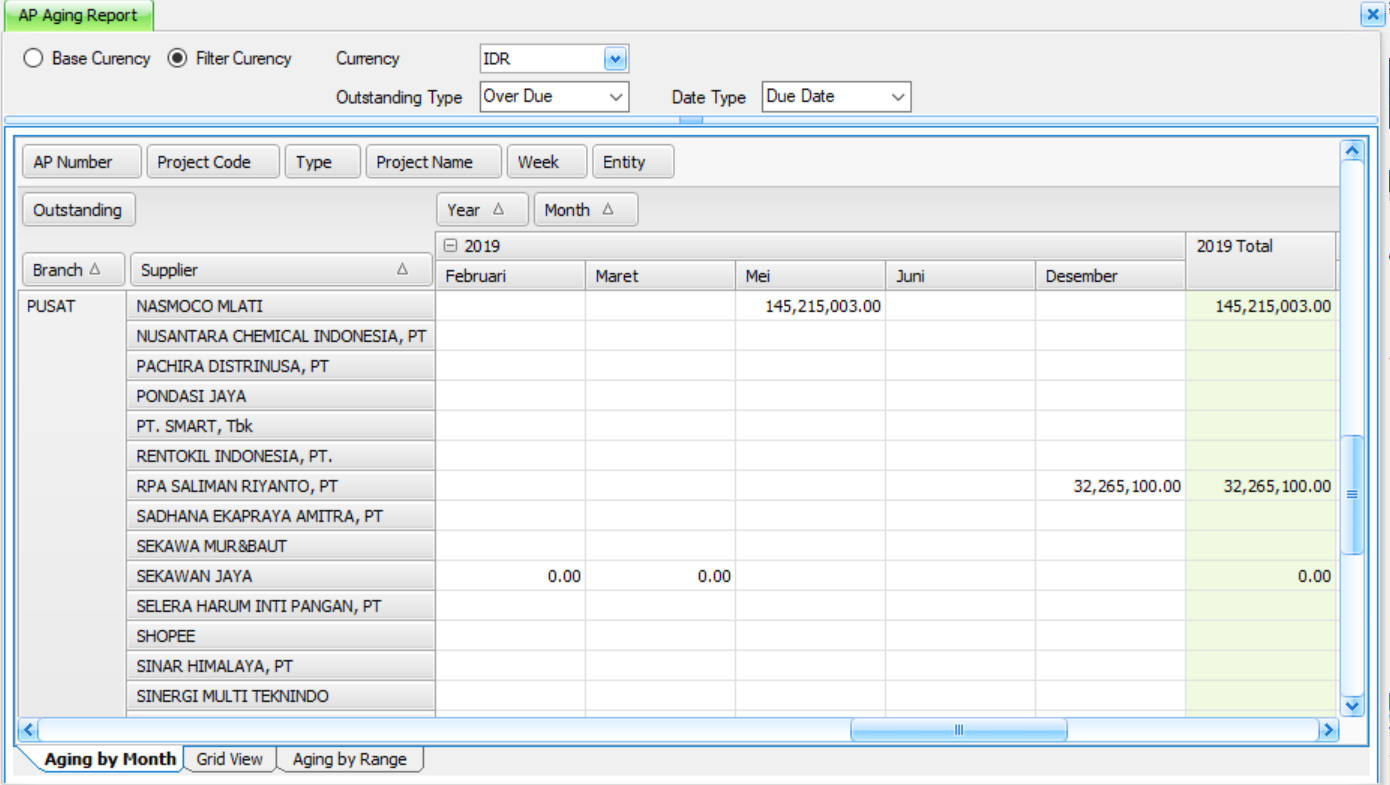
Task: Click SEKAWAN JAYA 2019 Total cell
Action: point(1261,576)
